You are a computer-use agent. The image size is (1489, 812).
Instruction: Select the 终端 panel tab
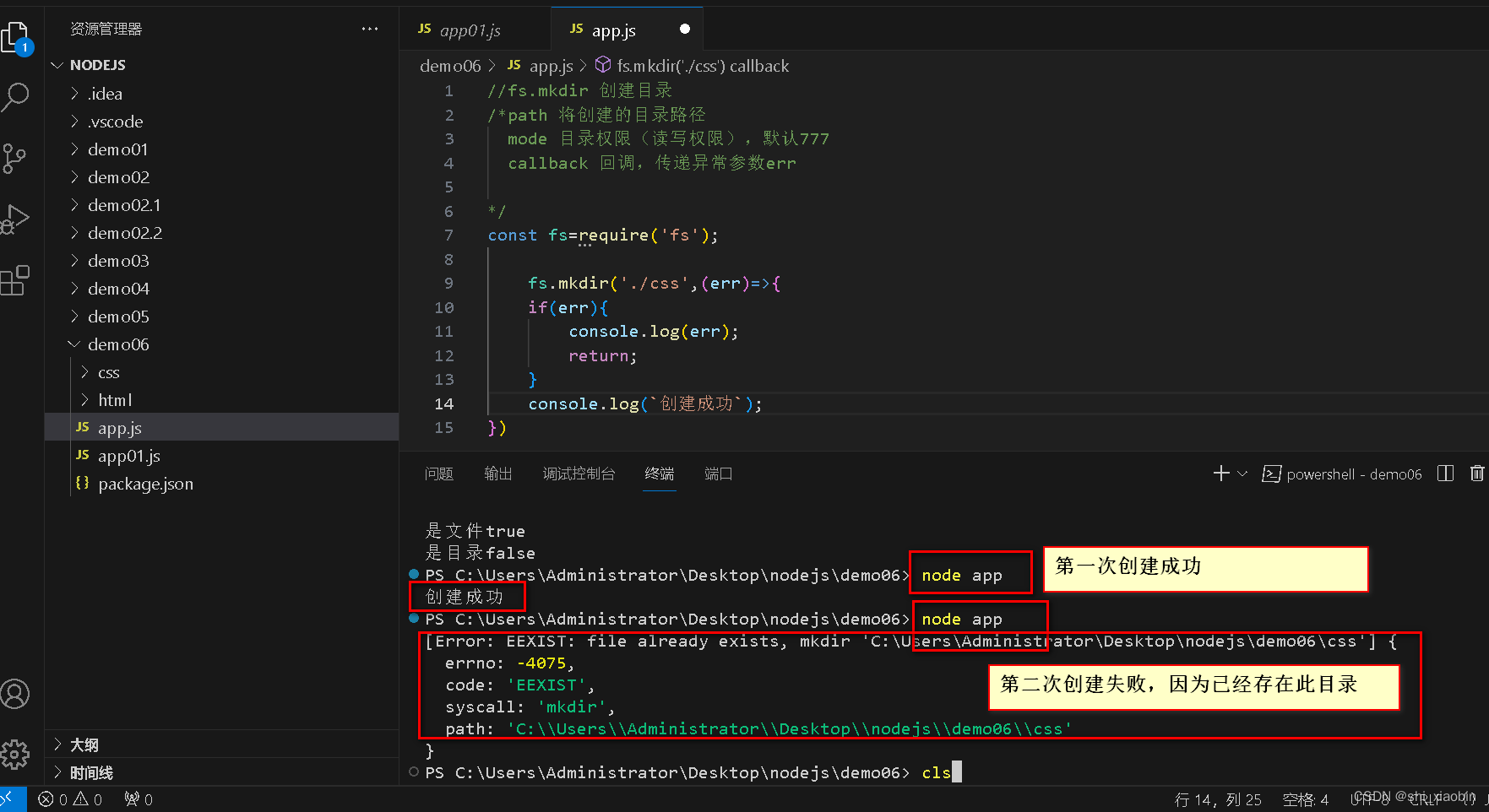660,474
